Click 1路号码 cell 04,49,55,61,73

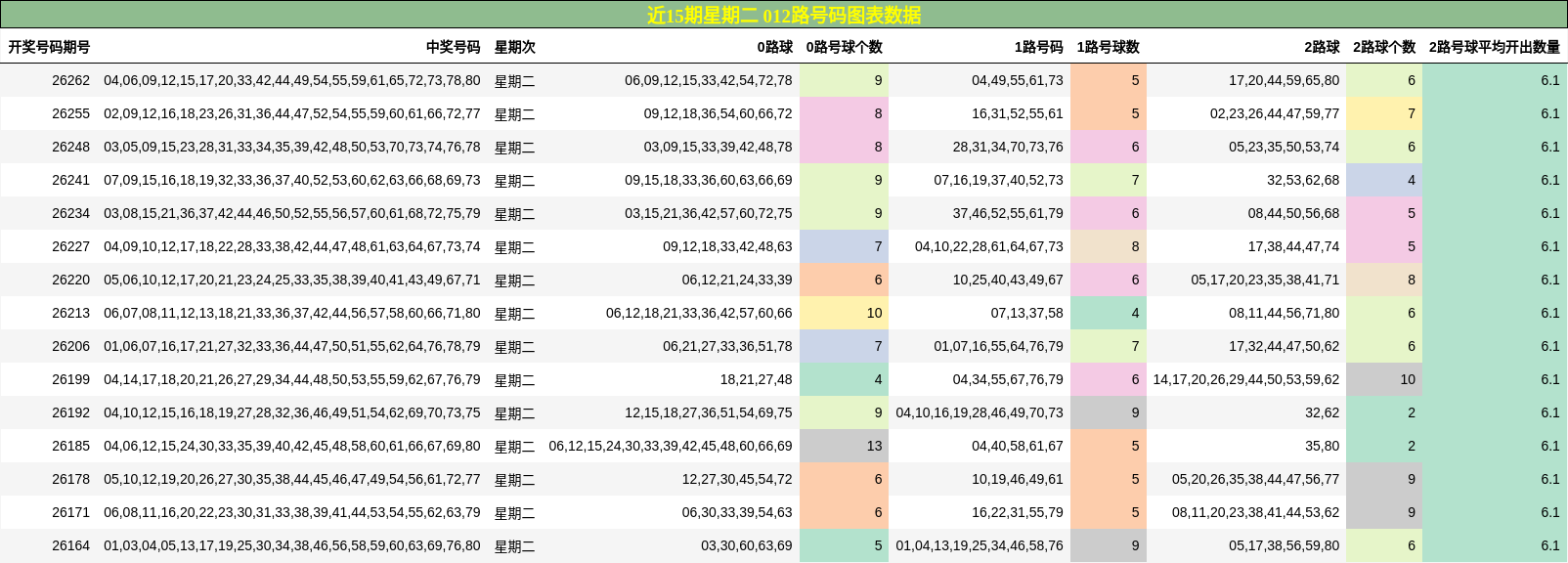pos(1018,80)
